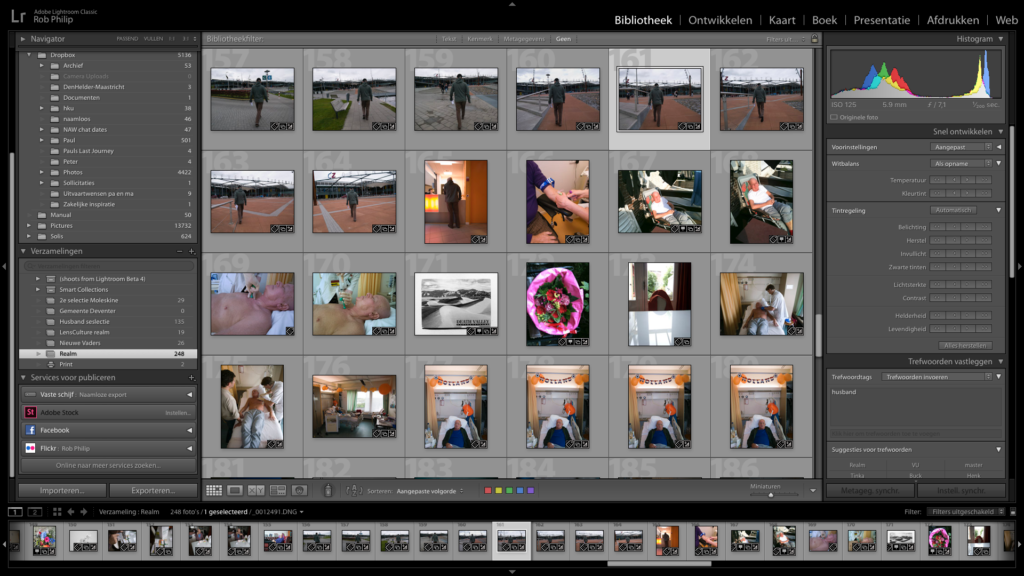Open Compare view (XY) in toolbar

[x=256, y=490]
